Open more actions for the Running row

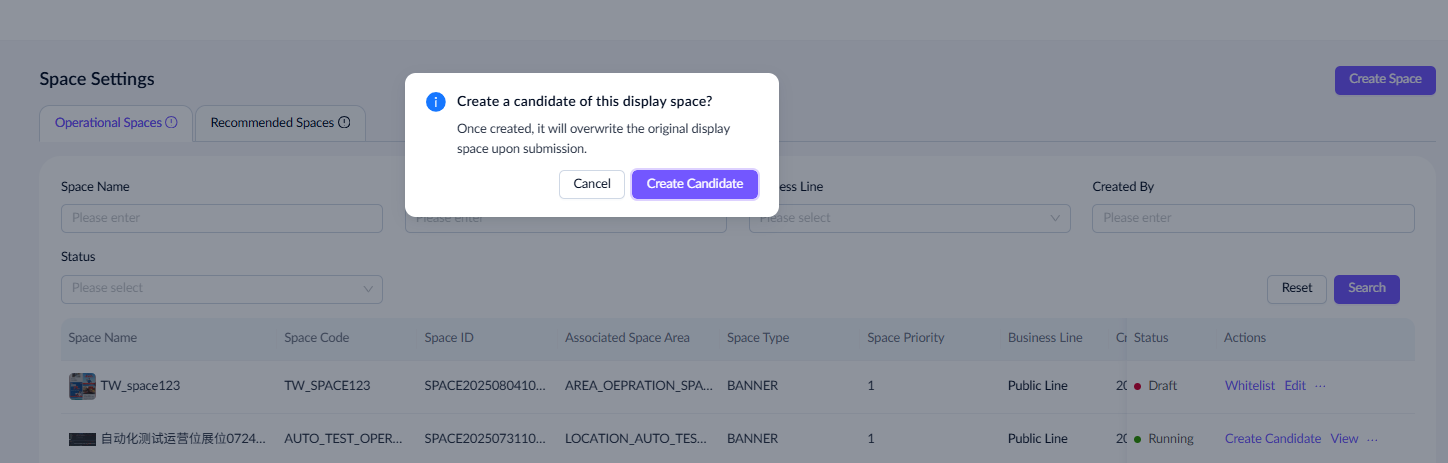[x=1372, y=439]
